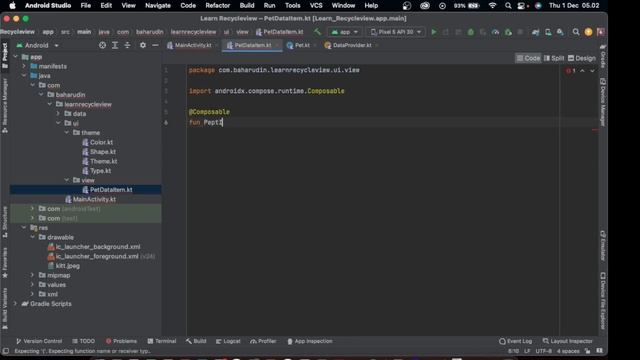Toggle the Project tool window stripe button

tap(5, 55)
